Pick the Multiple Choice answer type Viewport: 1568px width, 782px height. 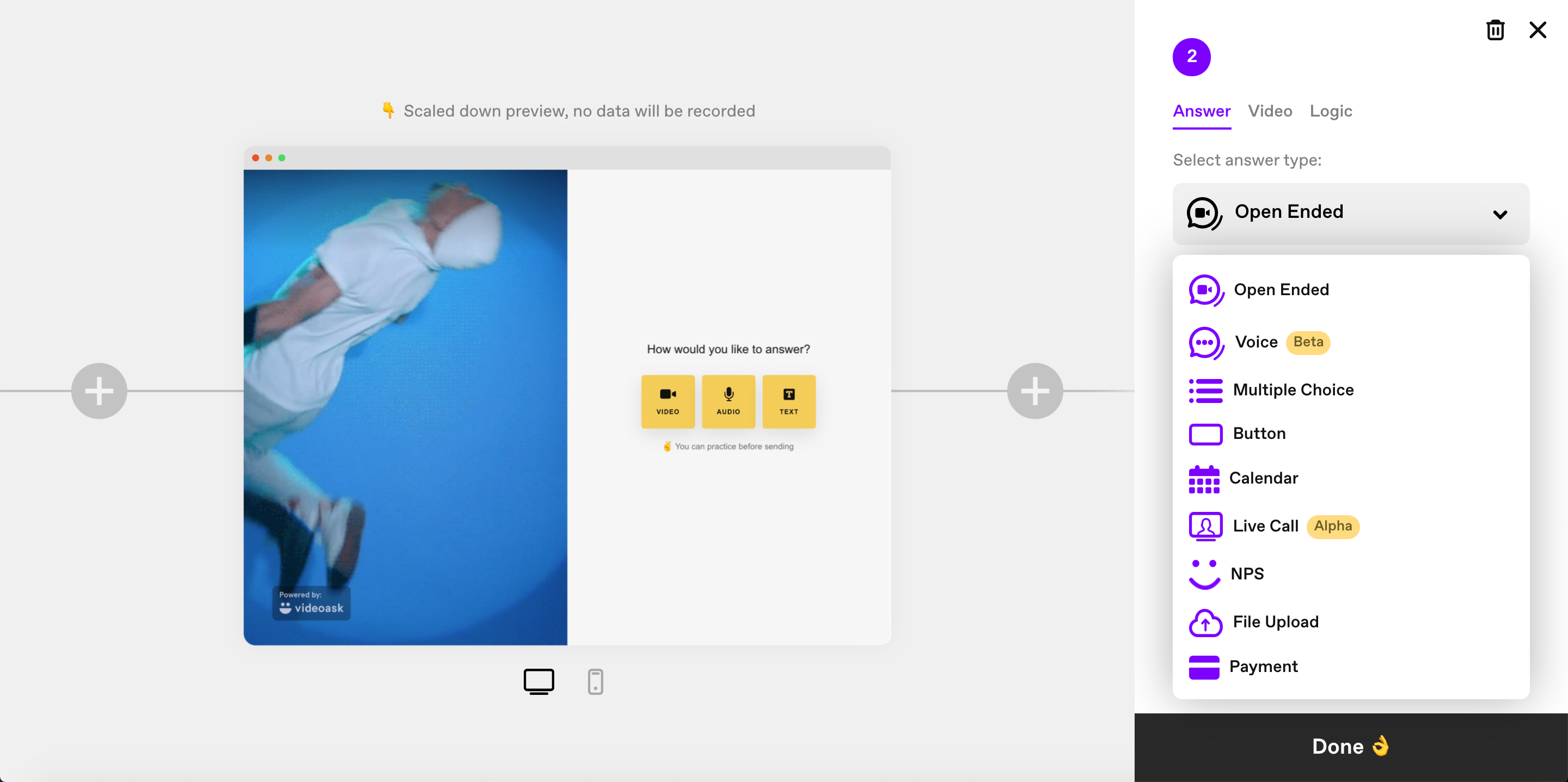[x=1351, y=390]
